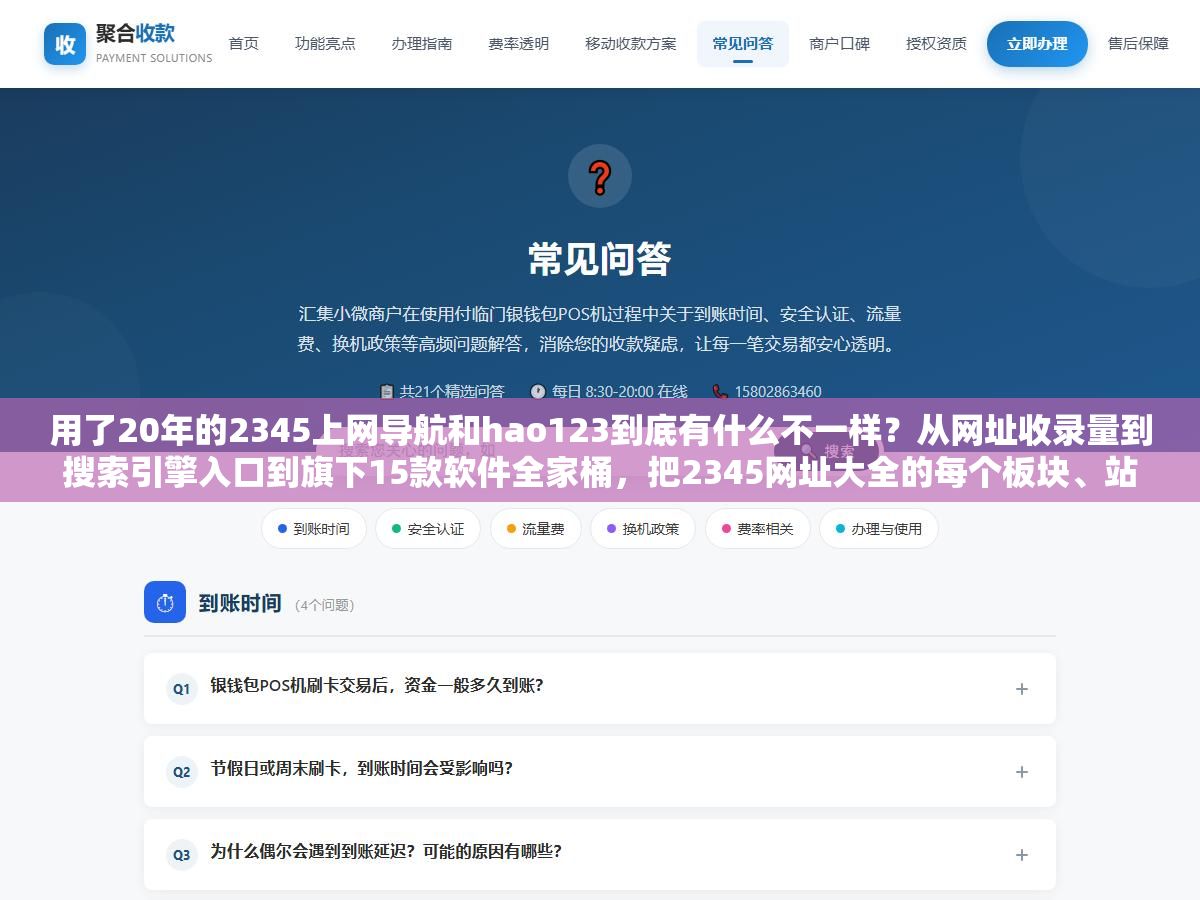This screenshot has width=1200, height=900.
Task: Click the Q1 badge
Action: click(182, 688)
